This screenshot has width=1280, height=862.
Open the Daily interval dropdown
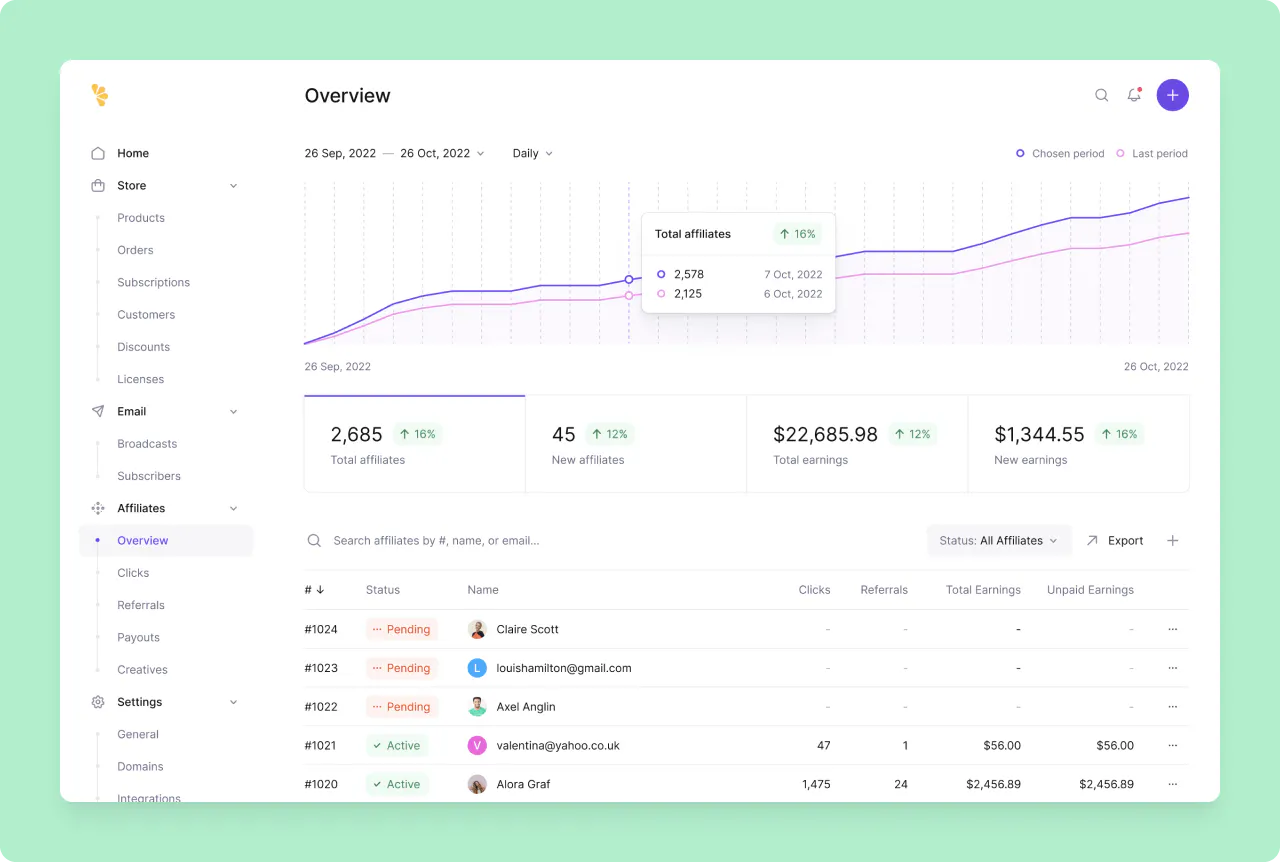tap(531, 153)
